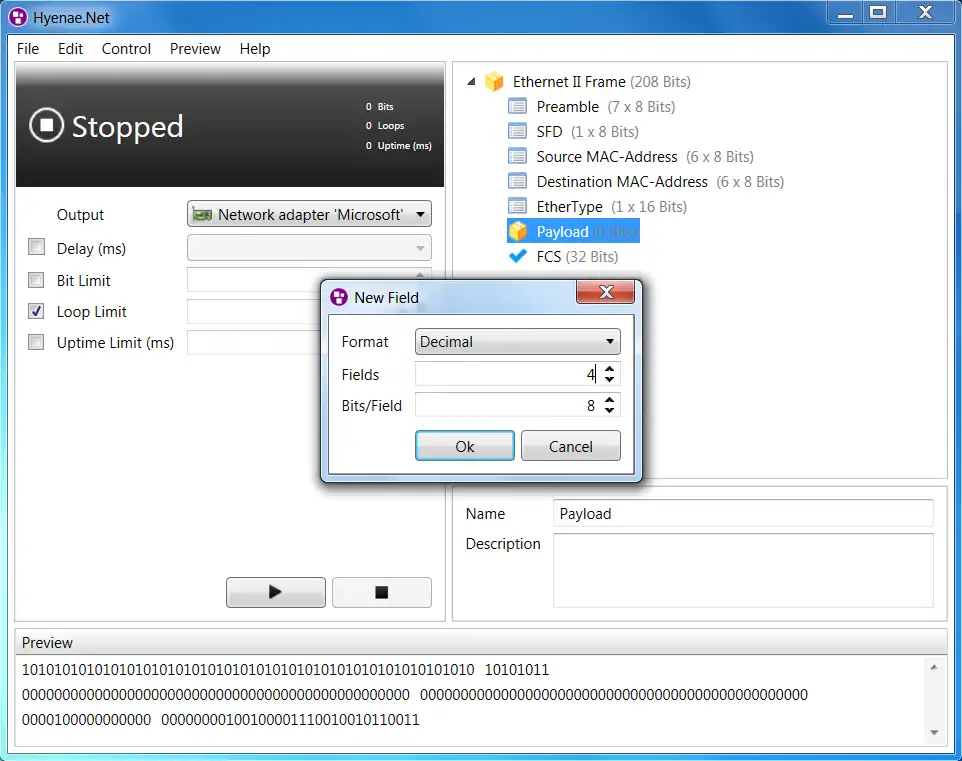The width and height of the screenshot is (962, 761).
Task: Select the Source MAC-Address tree row
Action: (x=631, y=156)
